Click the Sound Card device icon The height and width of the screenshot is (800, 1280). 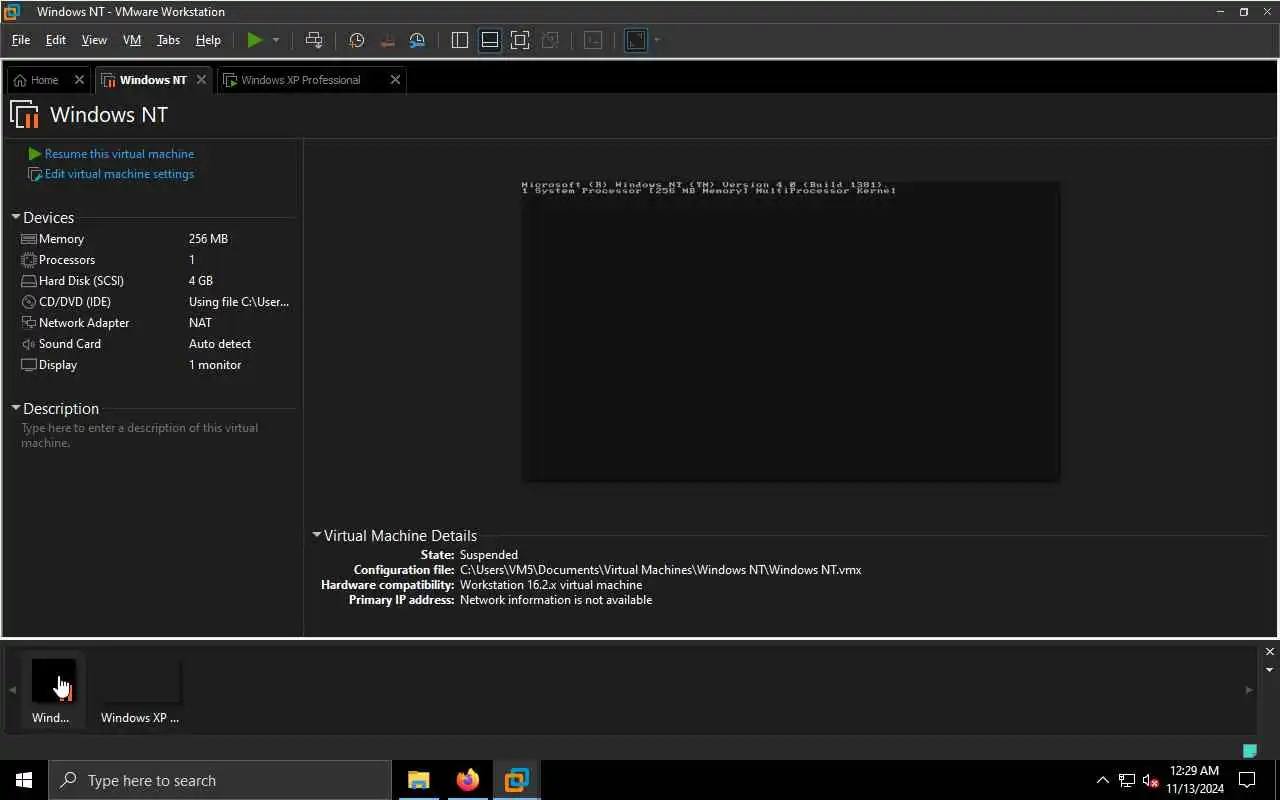pos(29,344)
